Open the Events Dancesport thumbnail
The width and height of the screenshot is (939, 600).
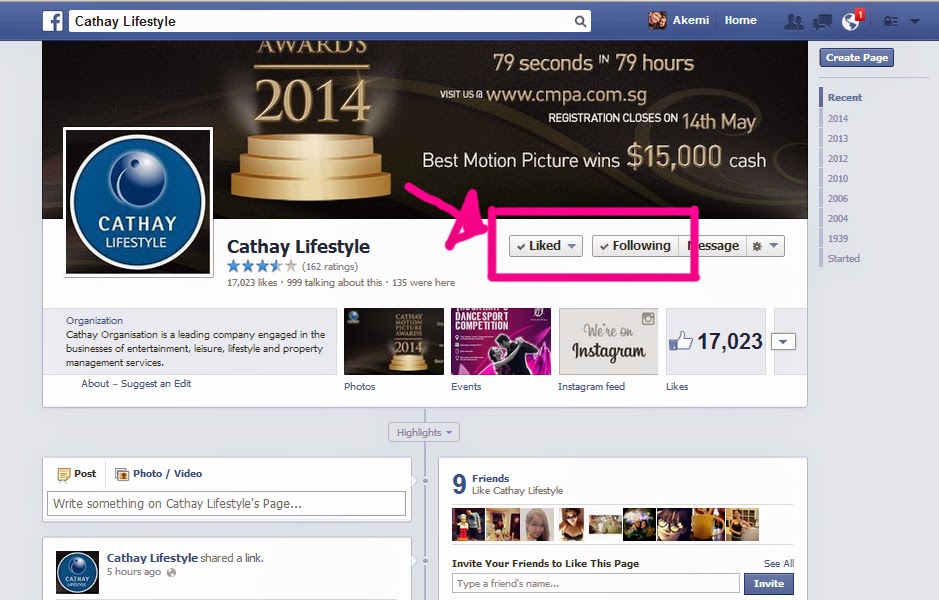[x=501, y=341]
